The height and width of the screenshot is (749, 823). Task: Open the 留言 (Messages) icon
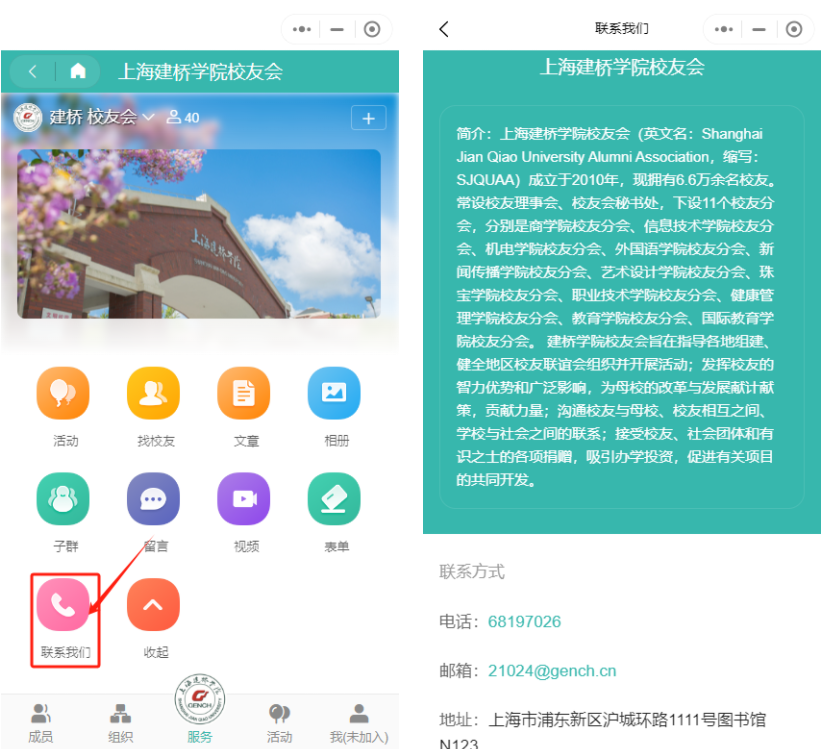pyautogui.click(x=152, y=498)
